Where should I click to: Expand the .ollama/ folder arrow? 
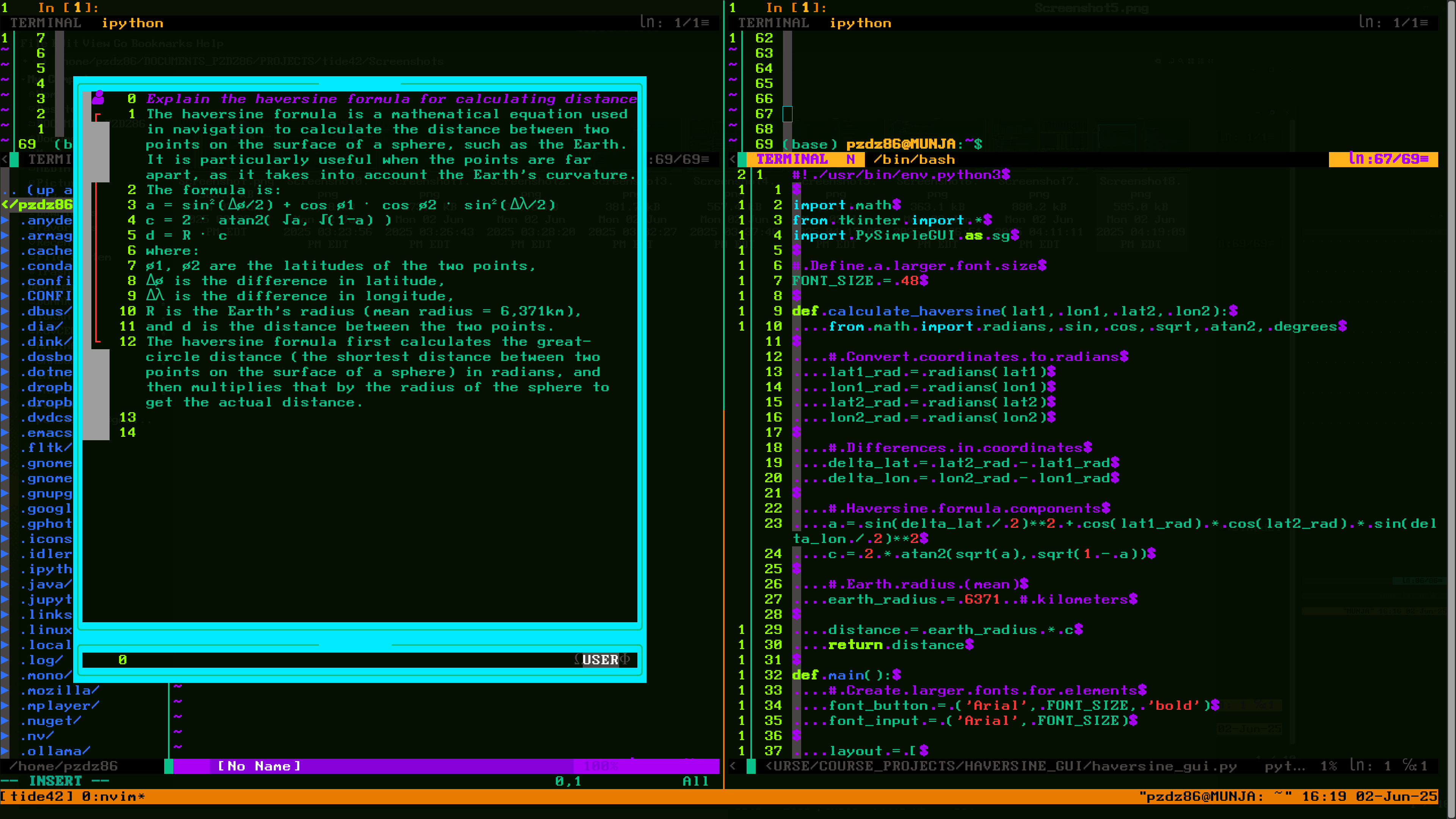(x=5, y=751)
